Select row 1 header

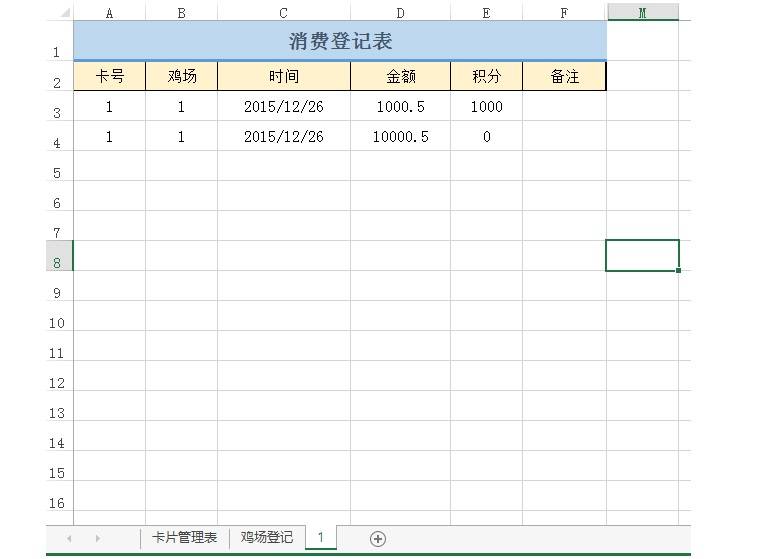(59, 41)
